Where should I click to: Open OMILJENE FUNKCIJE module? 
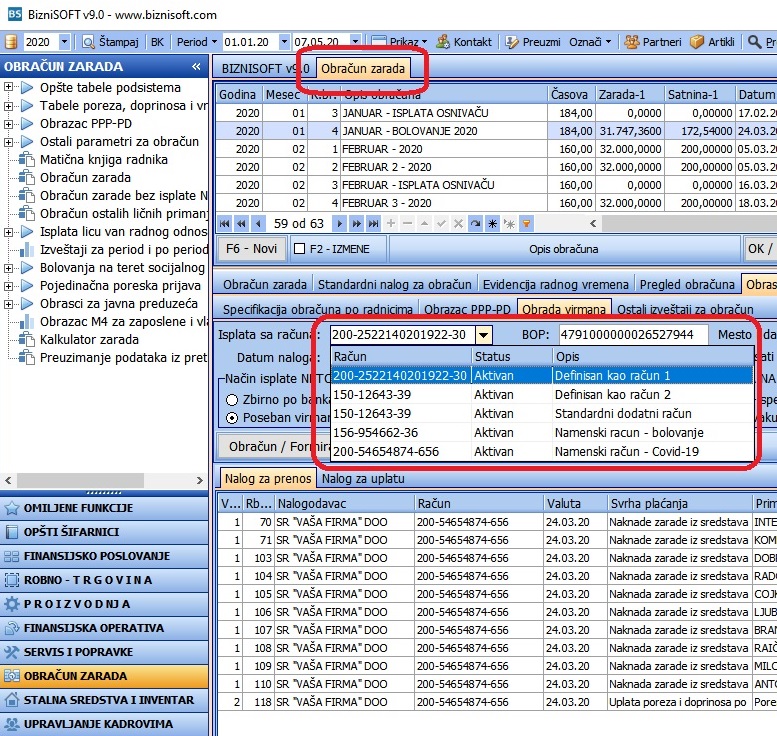(104, 508)
